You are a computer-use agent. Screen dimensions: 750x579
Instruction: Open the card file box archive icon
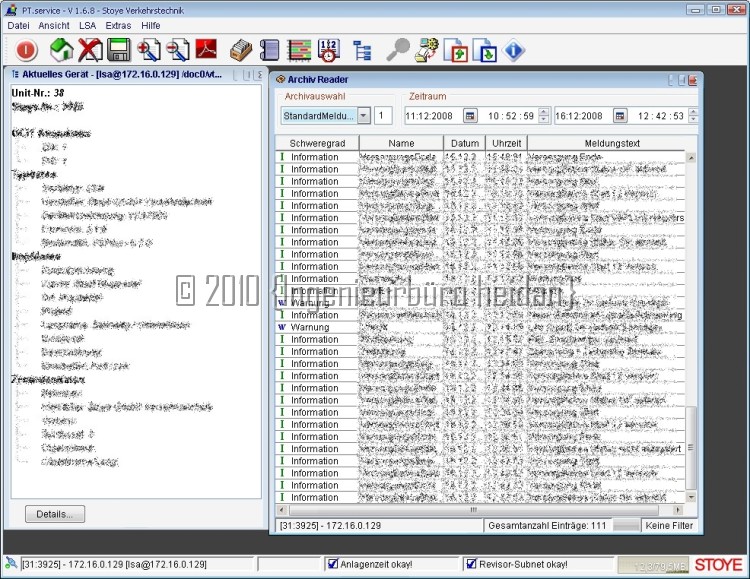[x=241, y=50]
